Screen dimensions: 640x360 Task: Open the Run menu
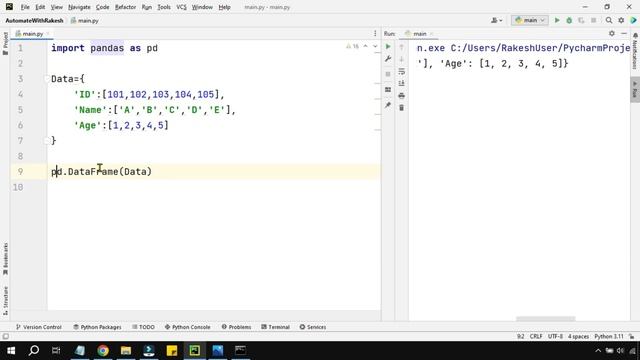click(147, 7)
